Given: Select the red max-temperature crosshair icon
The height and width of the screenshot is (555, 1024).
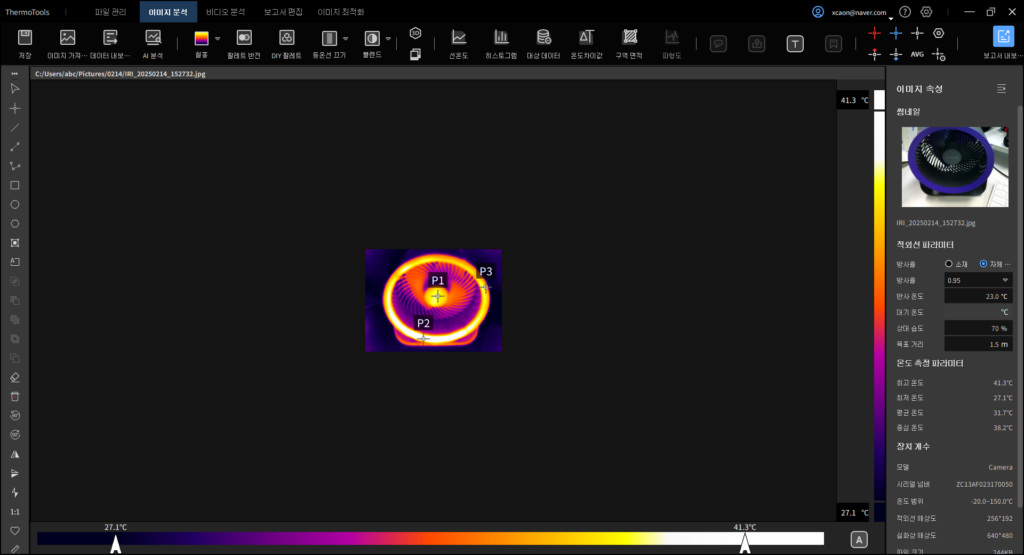Looking at the screenshot, I should pos(875,33).
